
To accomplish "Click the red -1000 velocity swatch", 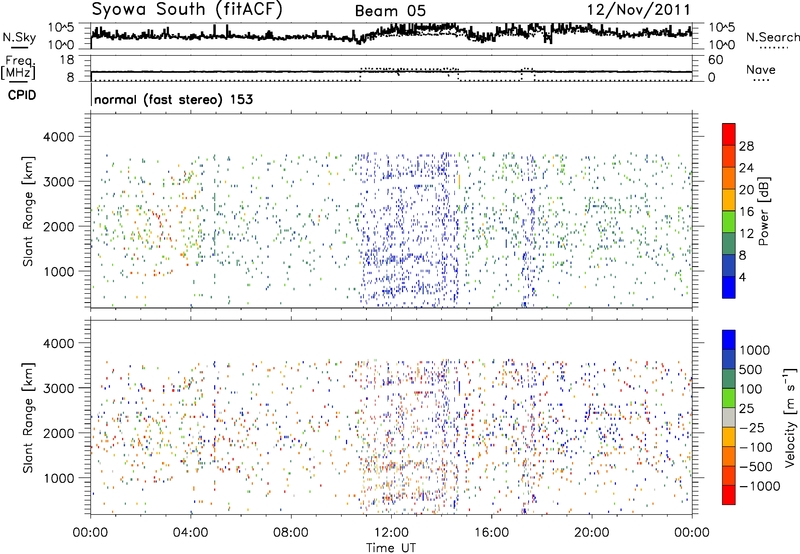I will [729, 495].
